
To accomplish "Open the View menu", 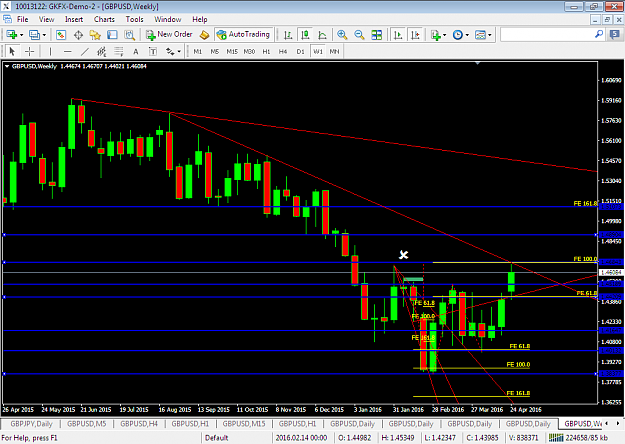I will (x=46, y=19).
